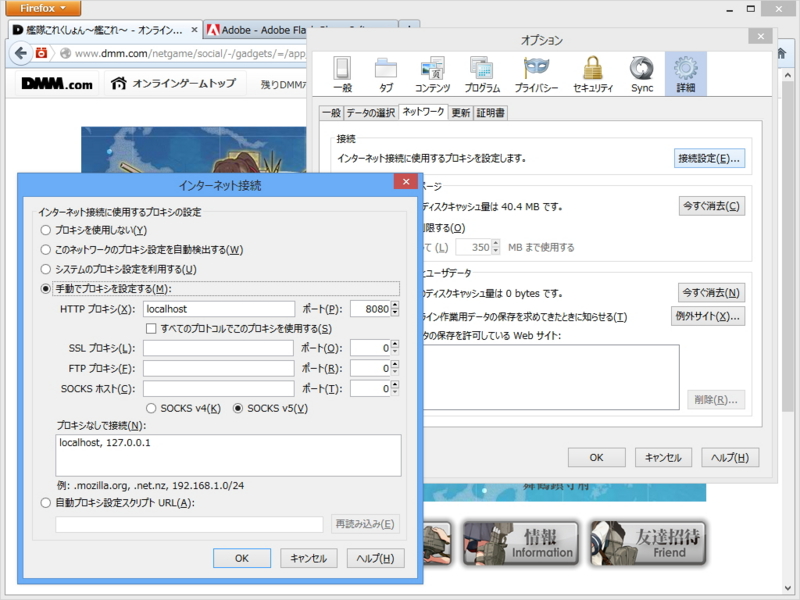Select プロキシを使用しない(Y) radio button

click(x=45, y=230)
